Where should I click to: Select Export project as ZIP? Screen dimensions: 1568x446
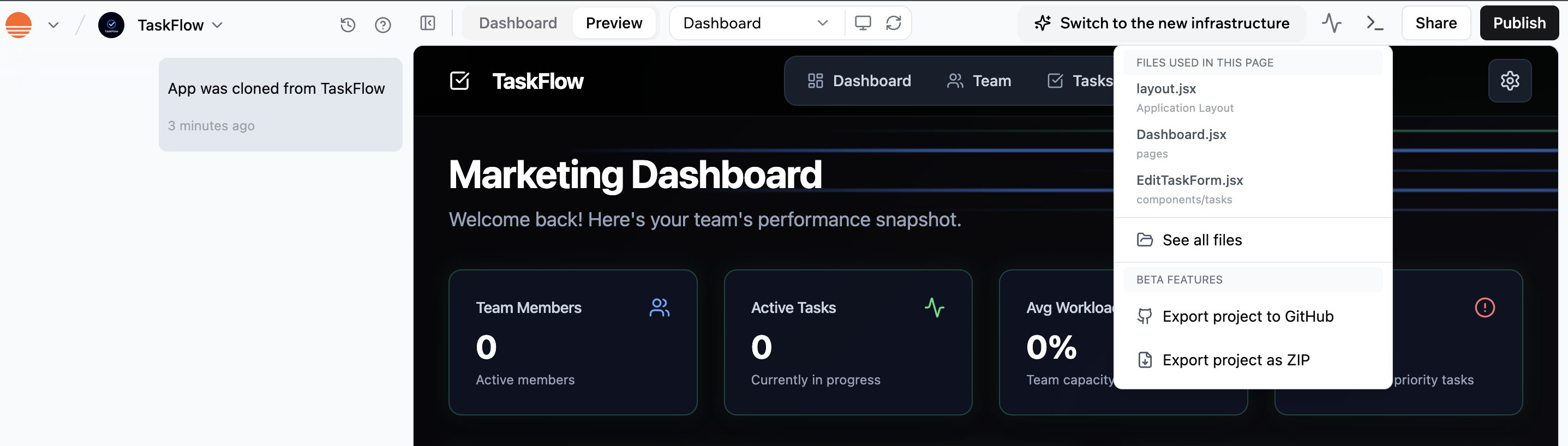(1235, 360)
